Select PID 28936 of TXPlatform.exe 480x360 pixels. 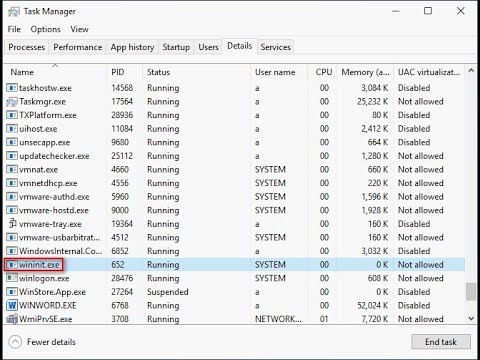point(122,115)
